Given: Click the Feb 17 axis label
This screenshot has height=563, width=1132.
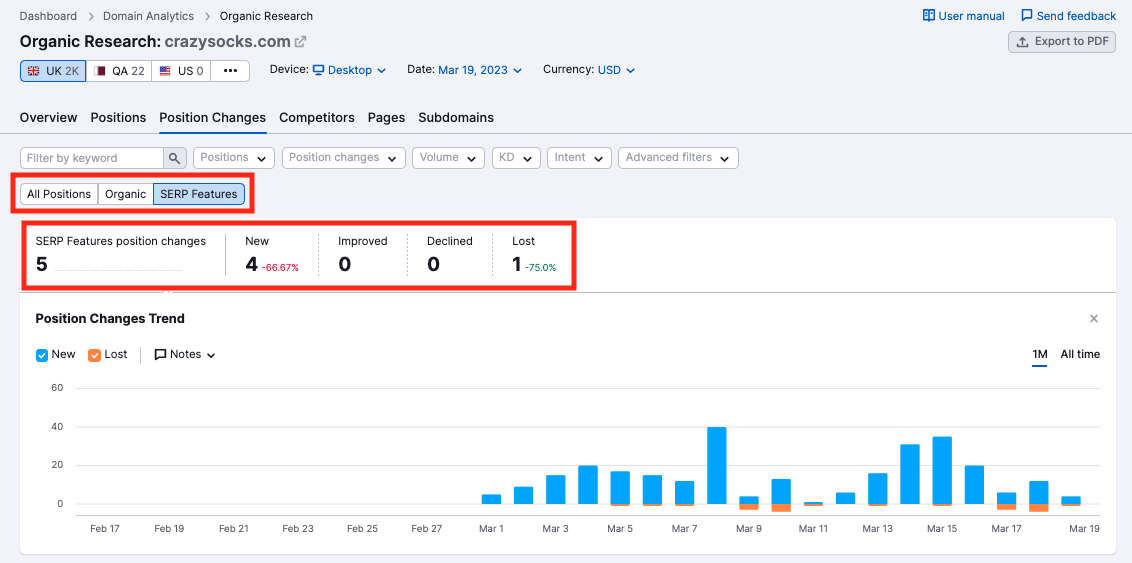Looking at the screenshot, I should click(x=105, y=529).
